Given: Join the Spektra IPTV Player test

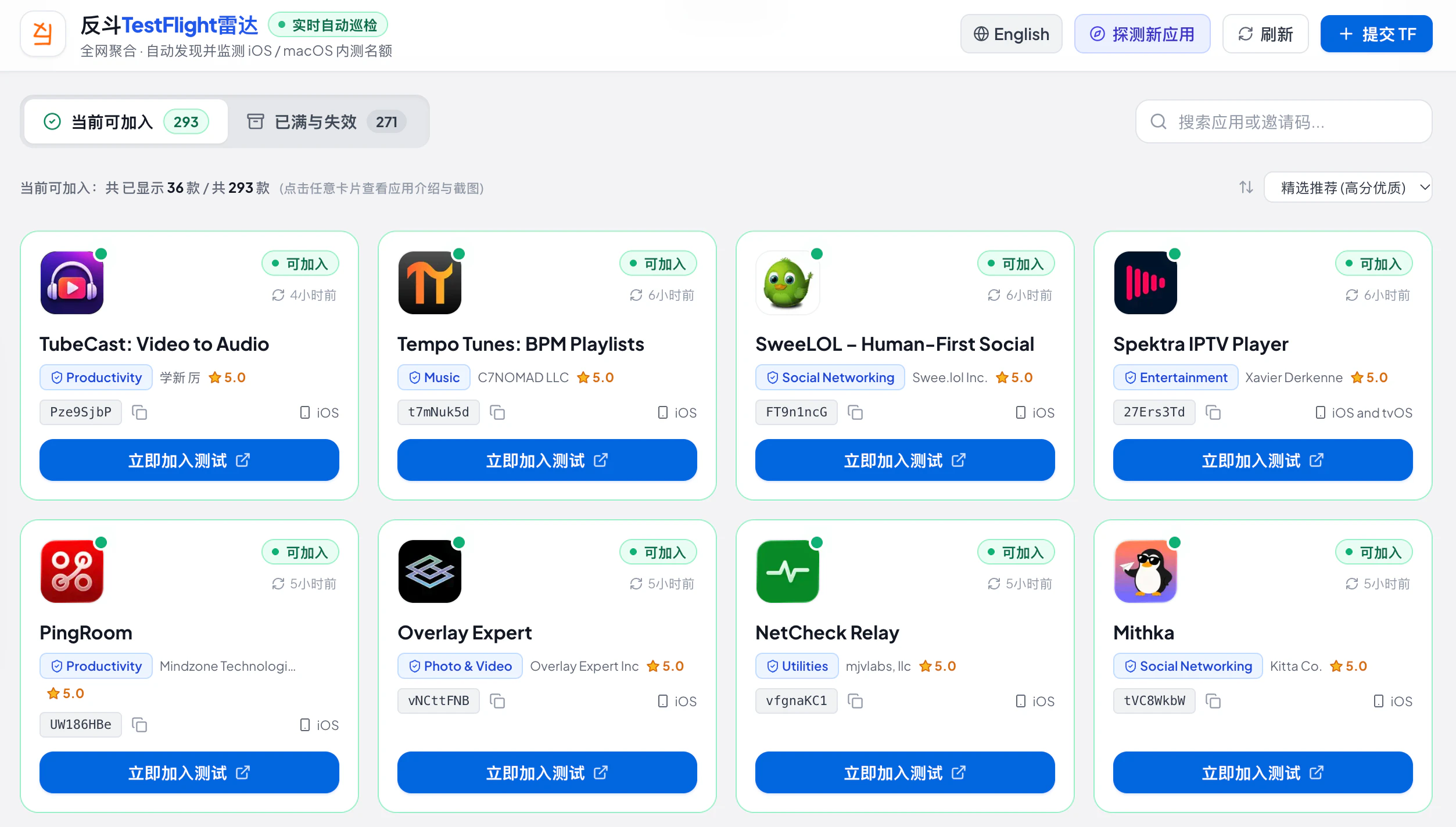Looking at the screenshot, I should (x=1263, y=460).
